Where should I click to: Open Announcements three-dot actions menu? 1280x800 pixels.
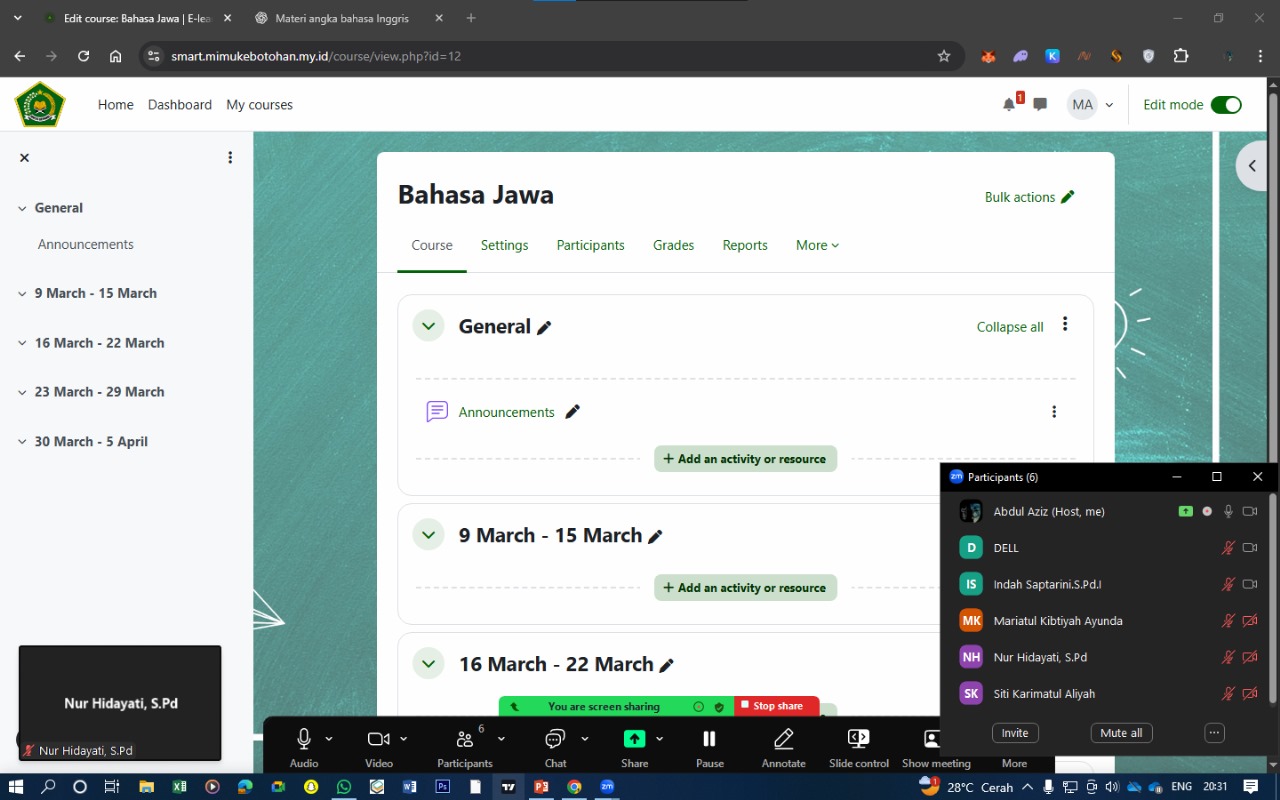[1054, 412]
